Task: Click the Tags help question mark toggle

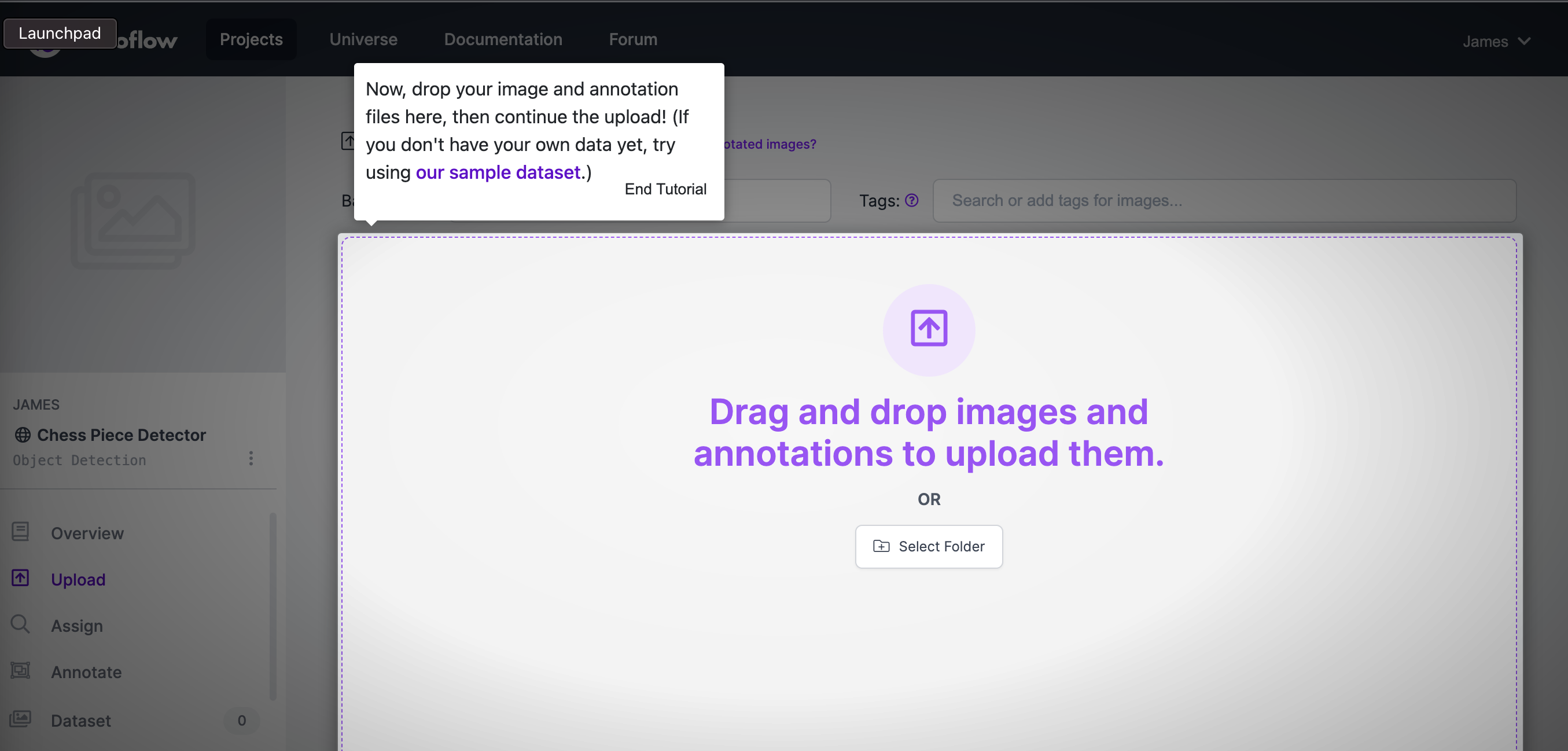Action: 912,200
